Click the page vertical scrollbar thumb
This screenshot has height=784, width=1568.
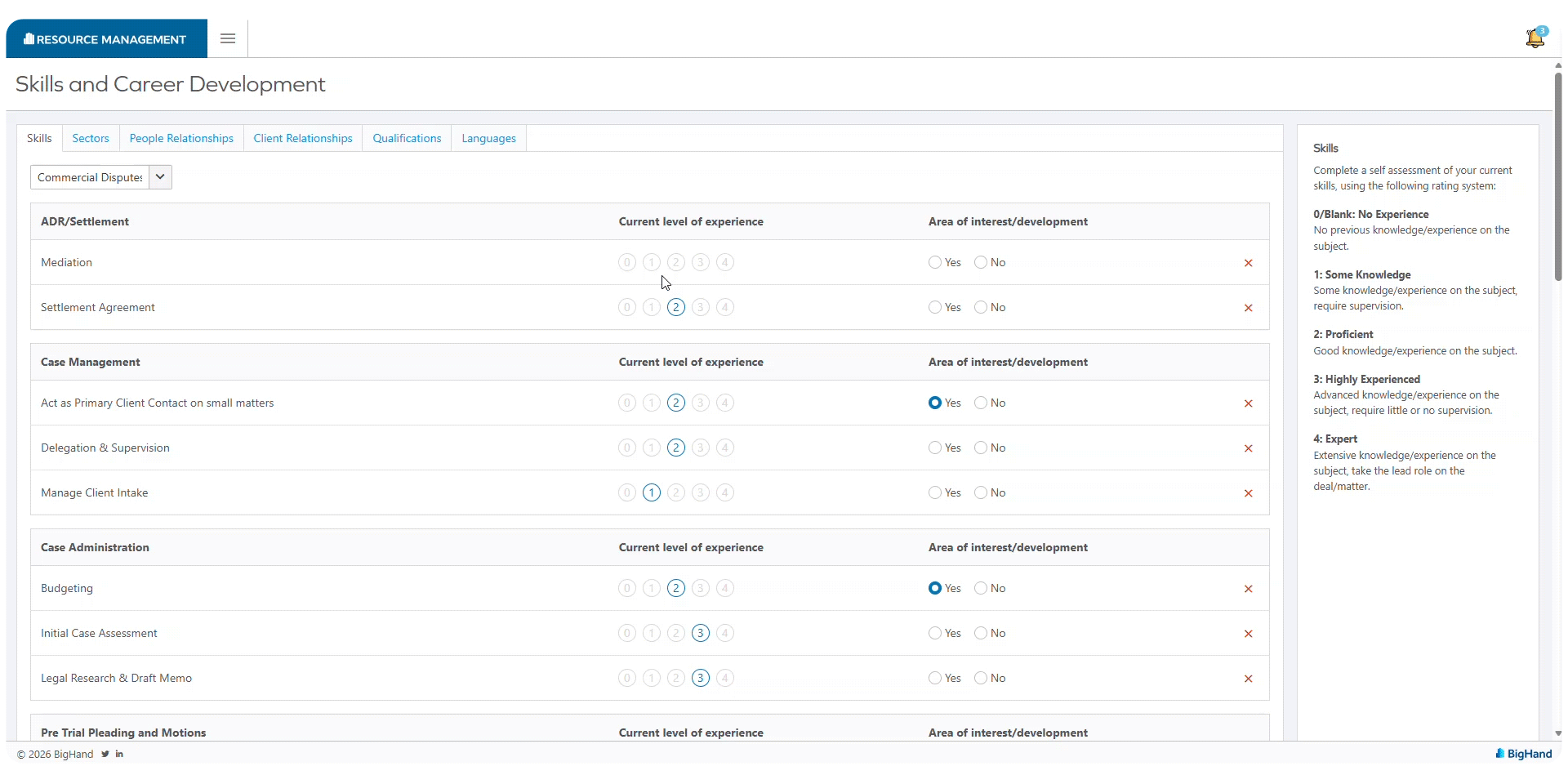tap(1558, 176)
